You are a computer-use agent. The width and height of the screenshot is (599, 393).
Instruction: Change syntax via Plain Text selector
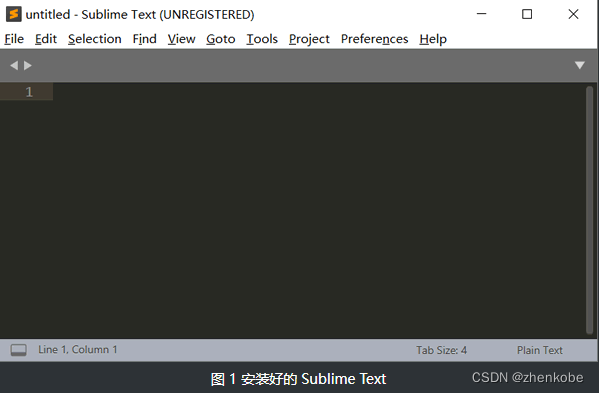pyautogui.click(x=540, y=350)
